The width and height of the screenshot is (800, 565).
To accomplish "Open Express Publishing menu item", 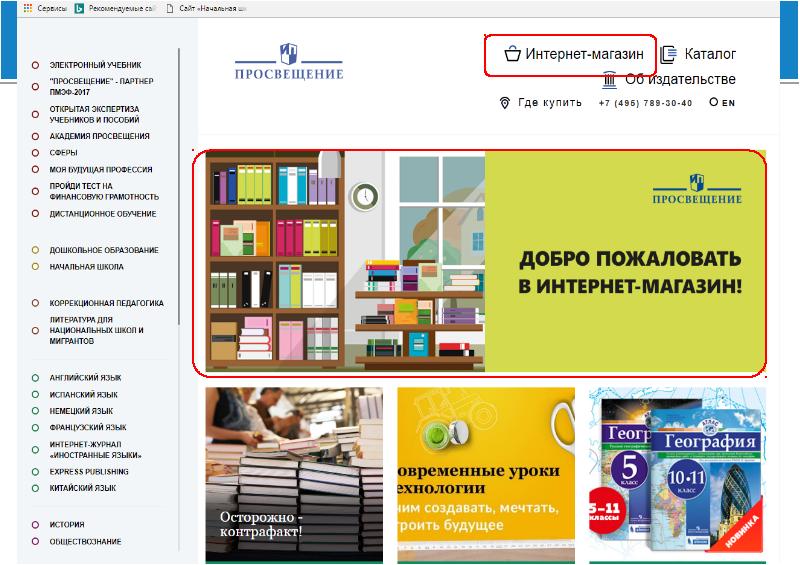I will pos(89,472).
